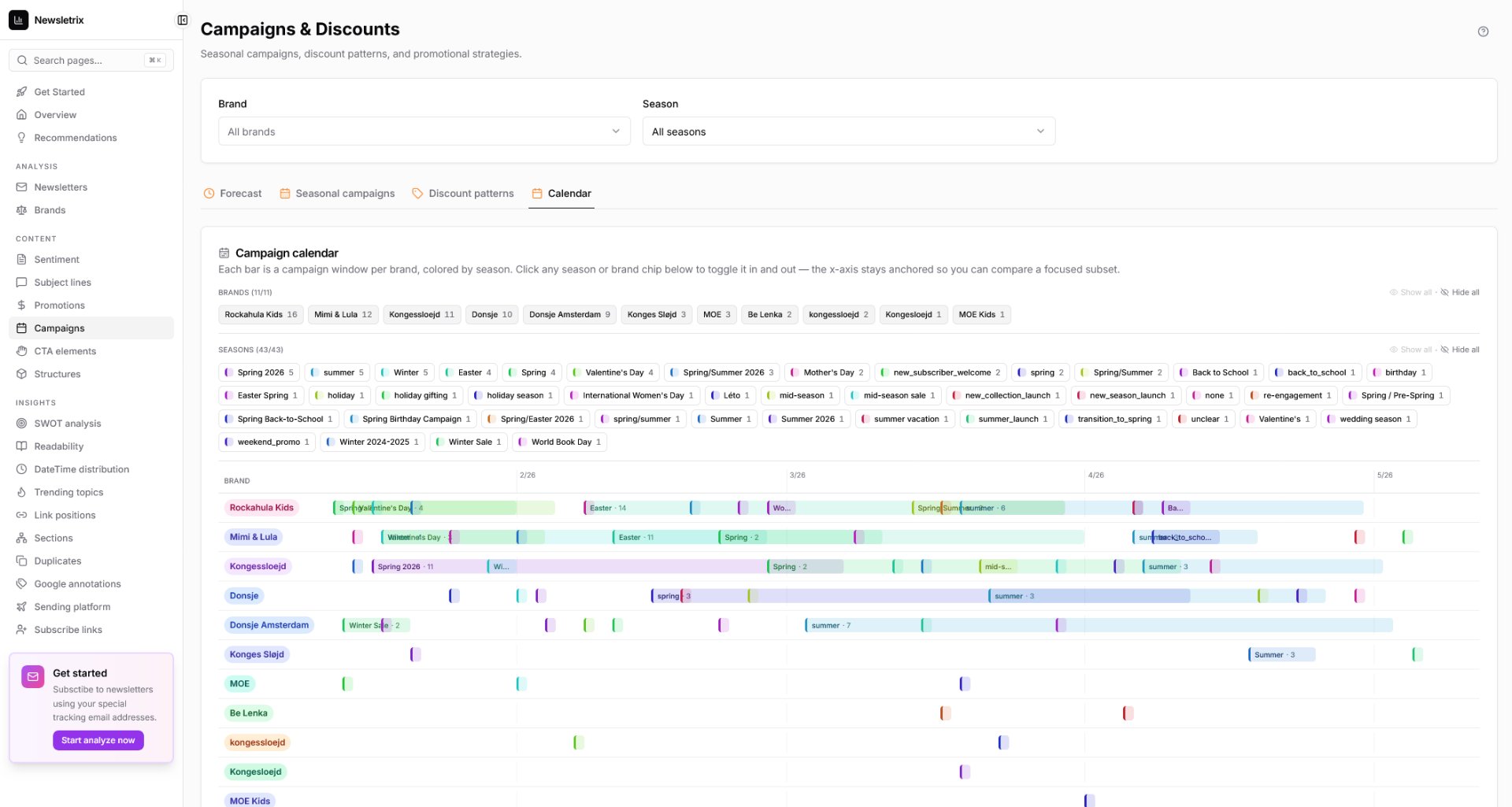This screenshot has height=807, width=1512.
Task: Open the Brand dropdown showing All brands
Action: coord(424,131)
